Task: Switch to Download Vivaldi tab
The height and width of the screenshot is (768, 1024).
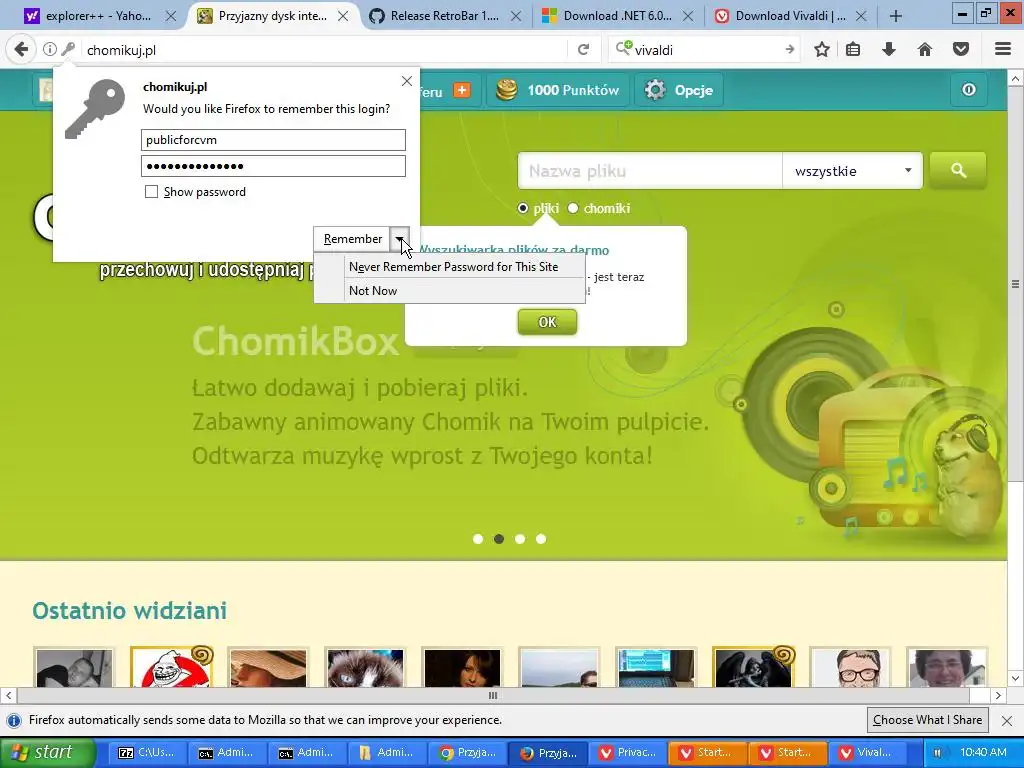Action: point(790,16)
